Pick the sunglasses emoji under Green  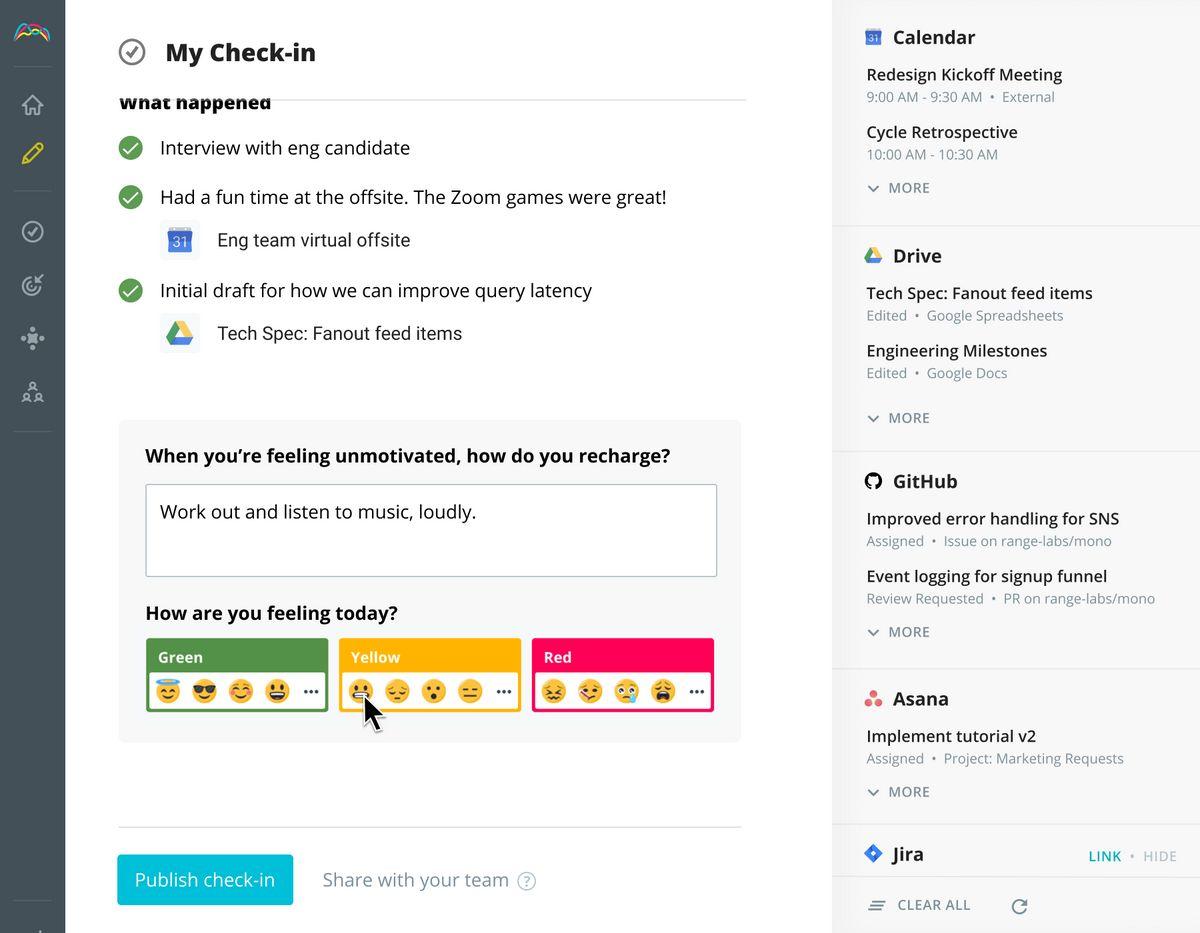click(204, 691)
